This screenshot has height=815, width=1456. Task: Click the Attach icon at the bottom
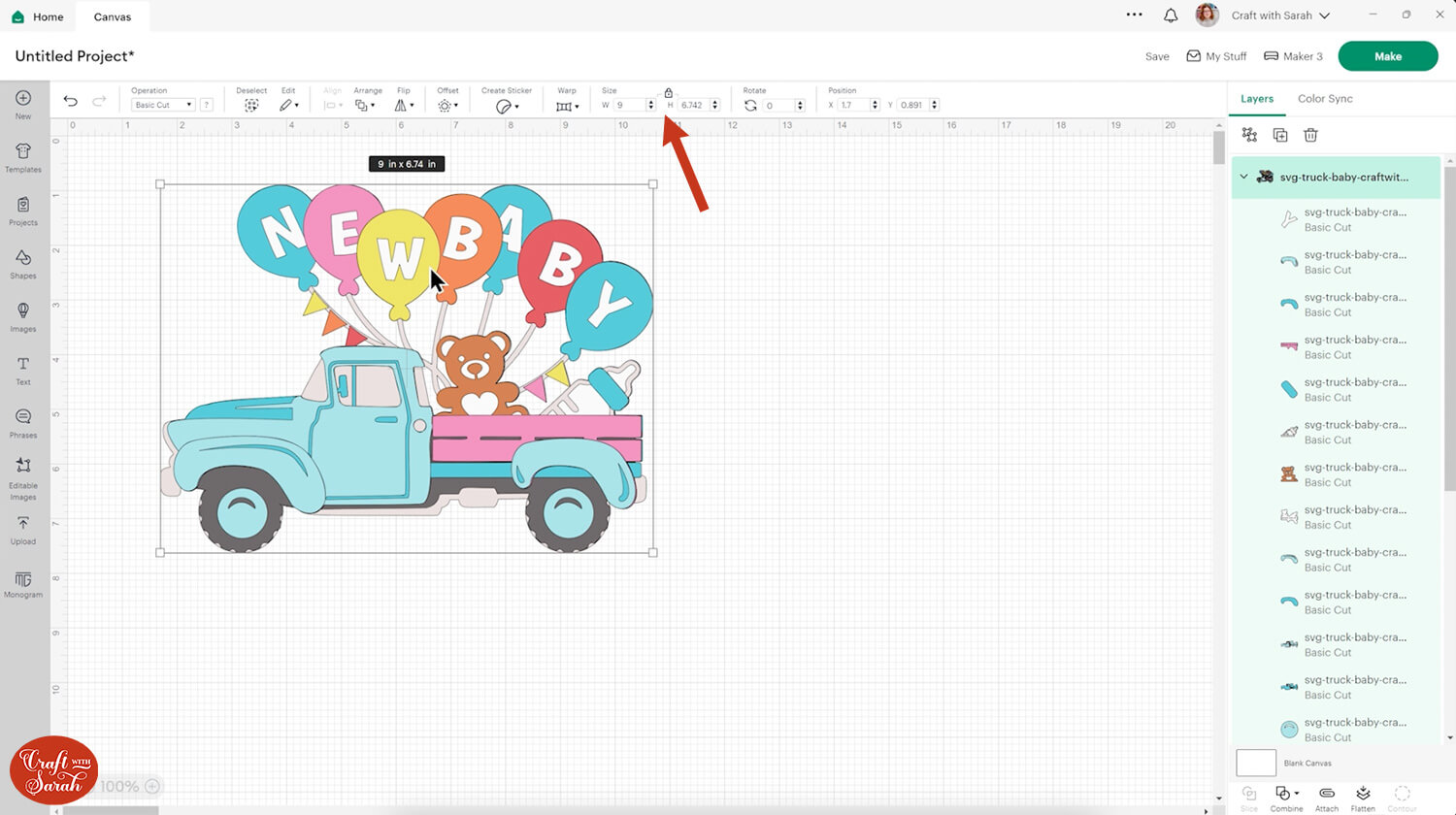tap(1325, 796)
